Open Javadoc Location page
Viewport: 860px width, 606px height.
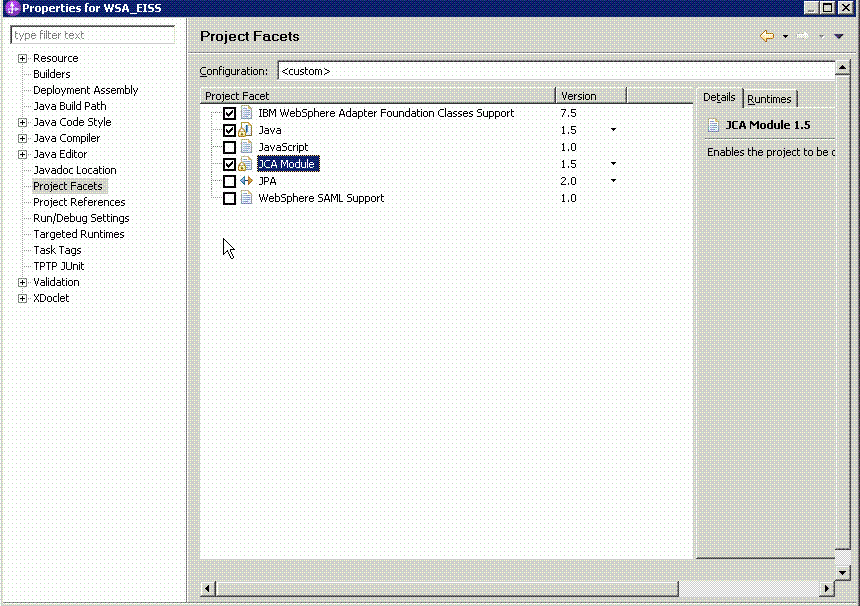75,170
